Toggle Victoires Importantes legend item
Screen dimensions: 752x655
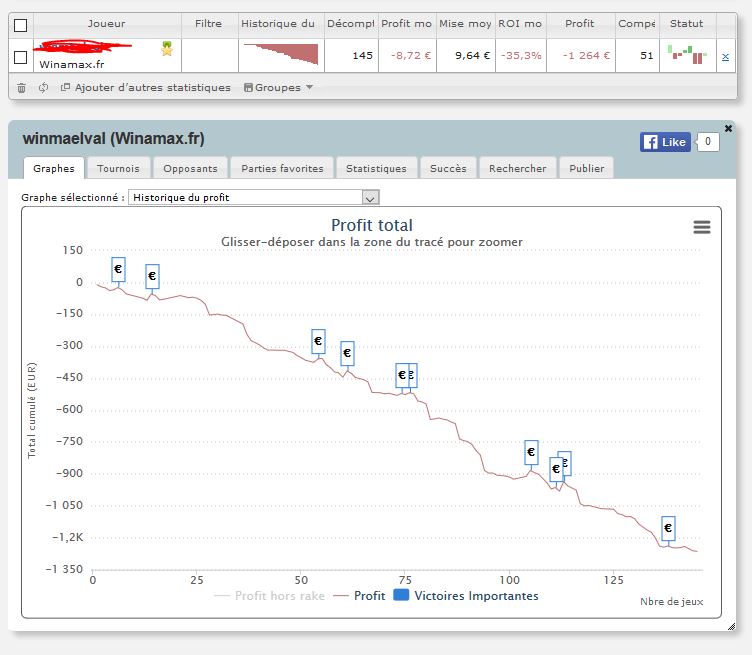466,596
